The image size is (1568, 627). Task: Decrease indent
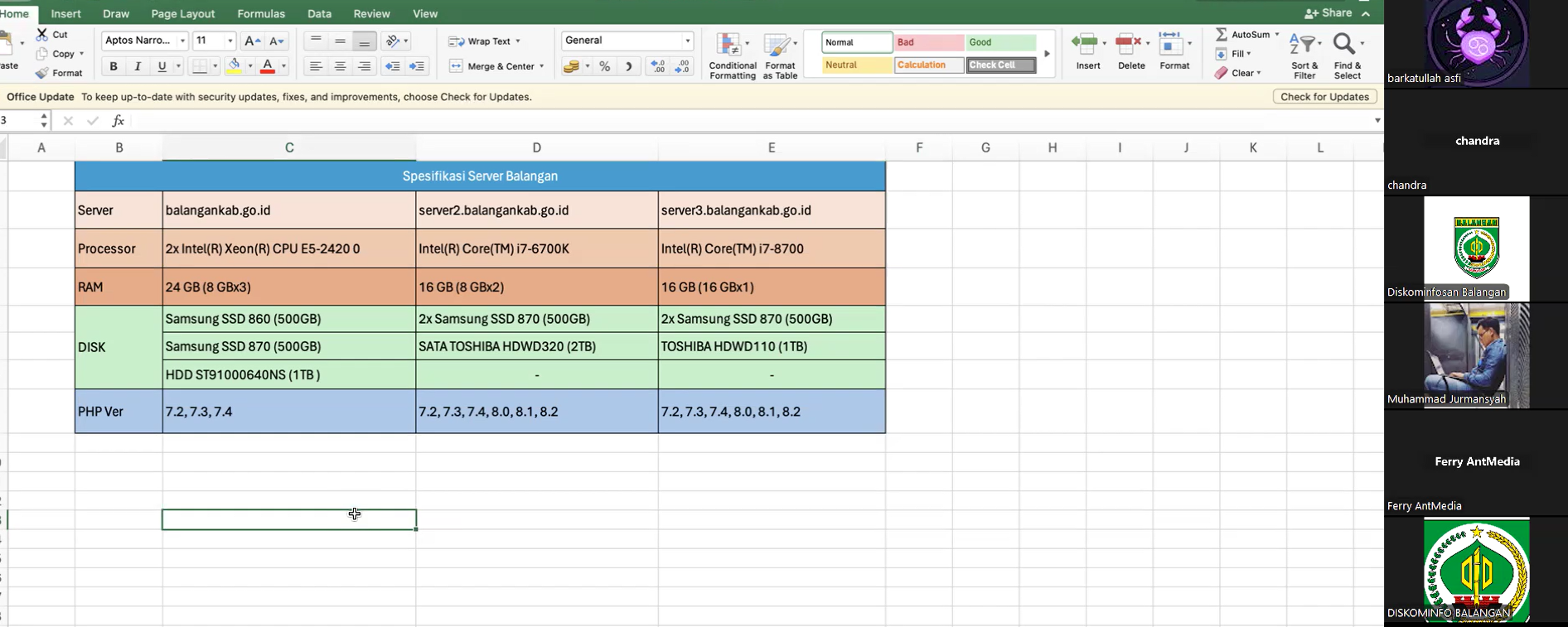click(393, 66)
